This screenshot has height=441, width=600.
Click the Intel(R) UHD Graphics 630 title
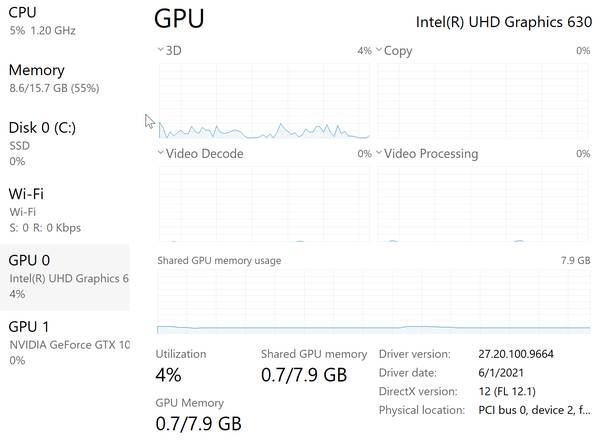503,22
